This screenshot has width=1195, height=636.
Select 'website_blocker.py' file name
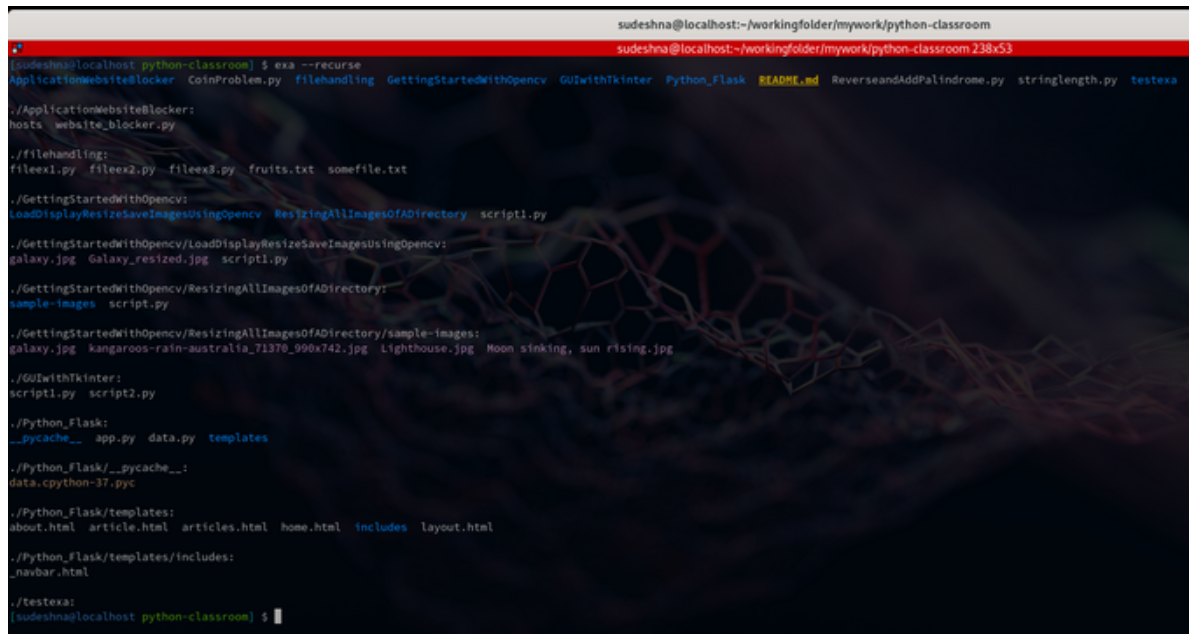click(x=115, y=125)
